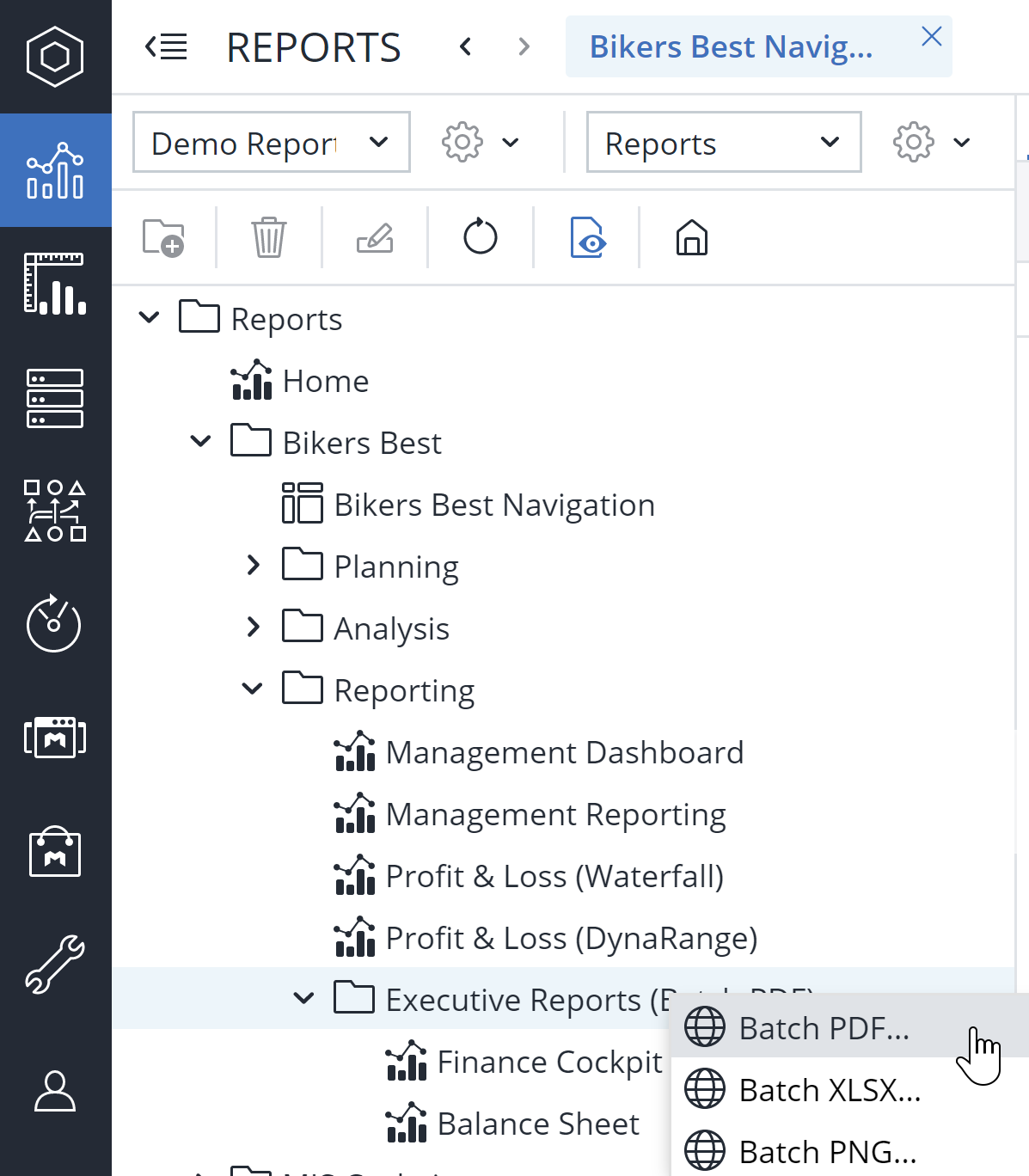This screenshot has height=1176, width=1029.
Task: Open the Marketplace bag icon in sidebar
Action: [x=55, y=852]
